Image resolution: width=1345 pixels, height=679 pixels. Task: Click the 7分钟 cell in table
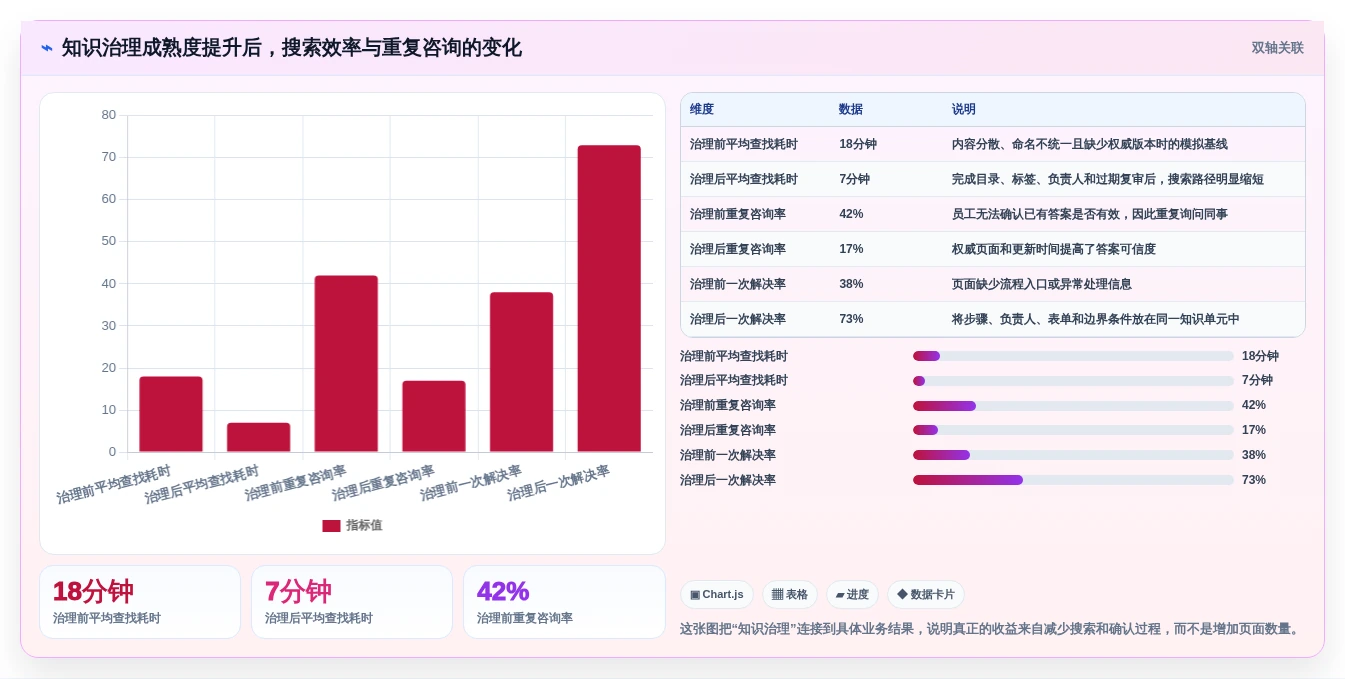[x=855, y=179]
